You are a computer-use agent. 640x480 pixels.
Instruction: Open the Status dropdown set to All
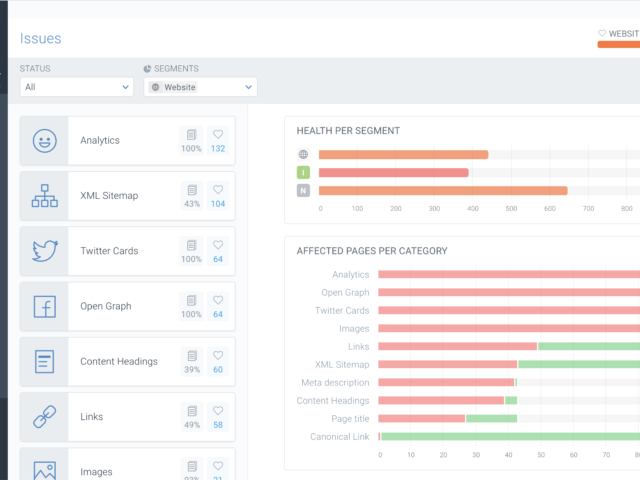point(76,87)
